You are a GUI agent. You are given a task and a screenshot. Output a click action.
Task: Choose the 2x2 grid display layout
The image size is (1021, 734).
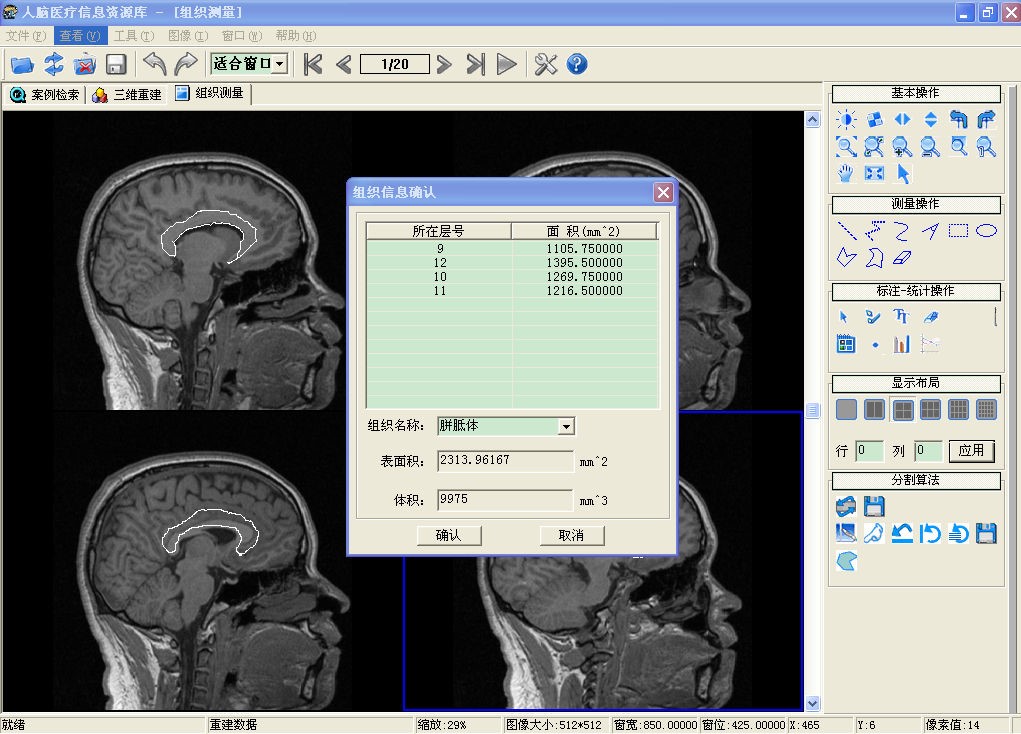[x=902, y=409]
